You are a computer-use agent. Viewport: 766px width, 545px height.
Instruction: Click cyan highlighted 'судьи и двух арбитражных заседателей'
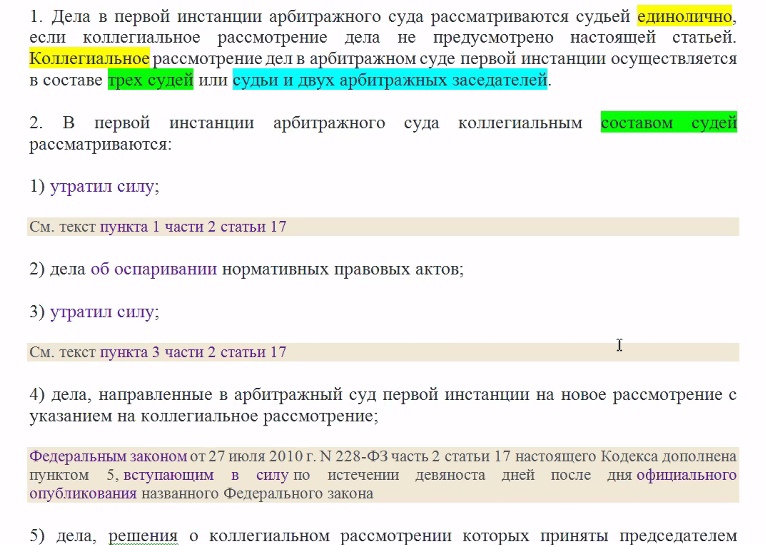pyautogui.click(x=390, y=80)
